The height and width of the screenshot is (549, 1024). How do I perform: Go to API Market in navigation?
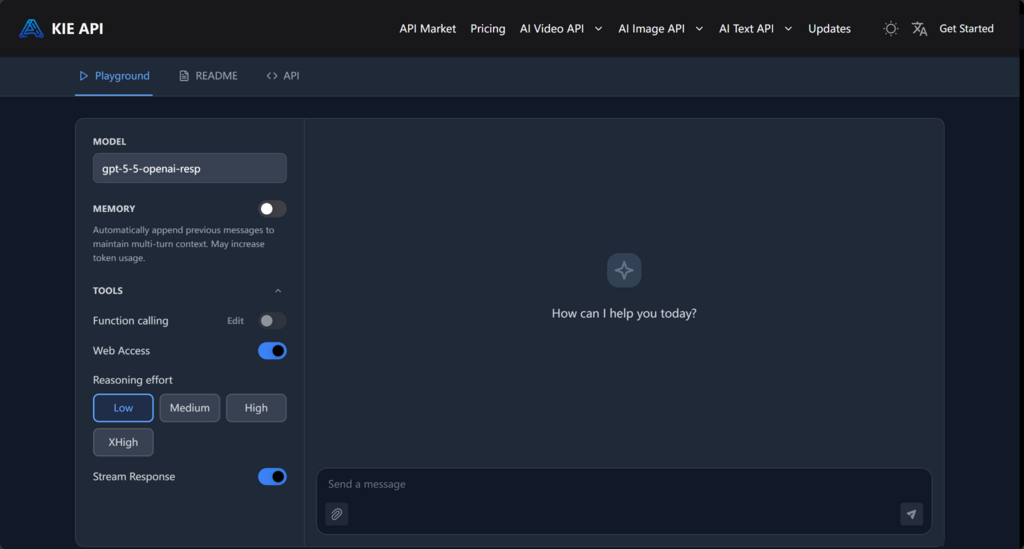(x=428, y=29)
